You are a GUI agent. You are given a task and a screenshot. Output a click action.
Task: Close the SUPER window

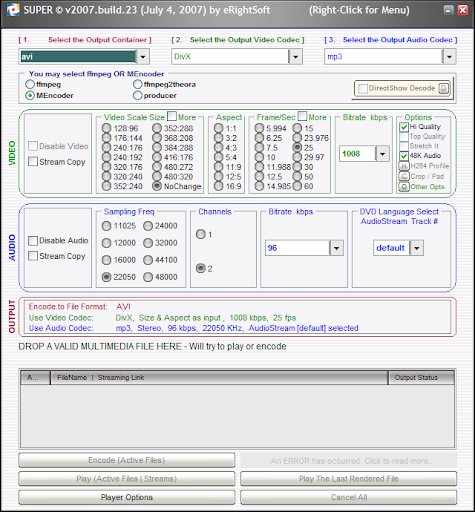pos(463,10)
